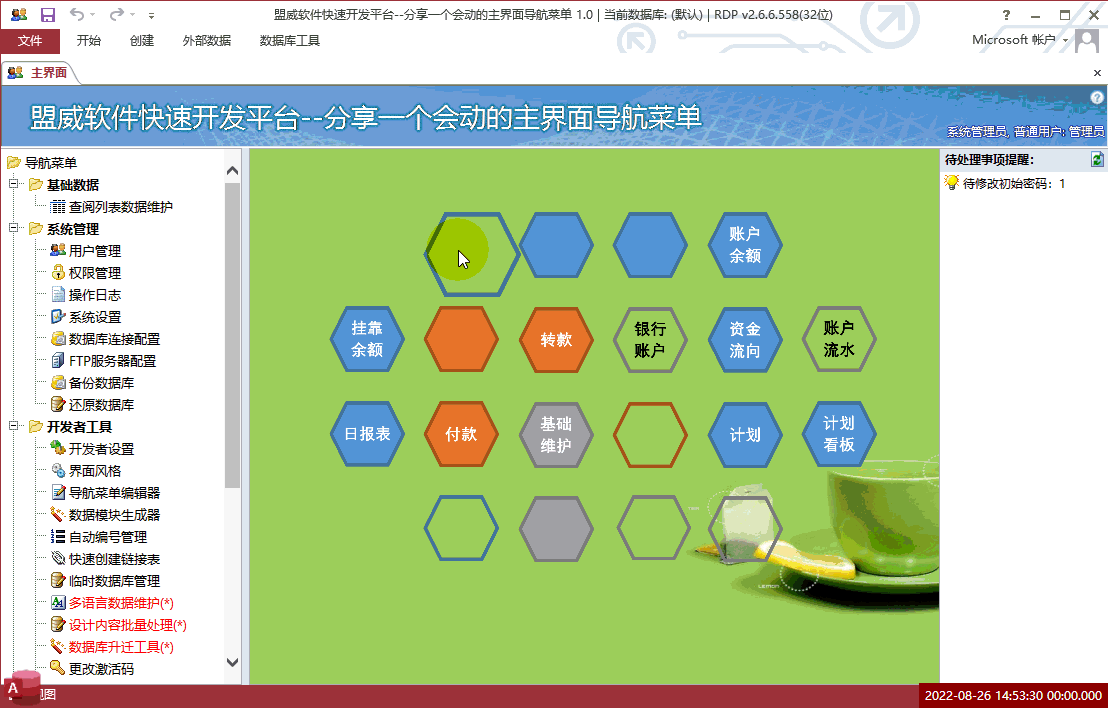Collapse the 基础数据 tree node
Viewport: 1108px width, 708px height.
(13, 184)
